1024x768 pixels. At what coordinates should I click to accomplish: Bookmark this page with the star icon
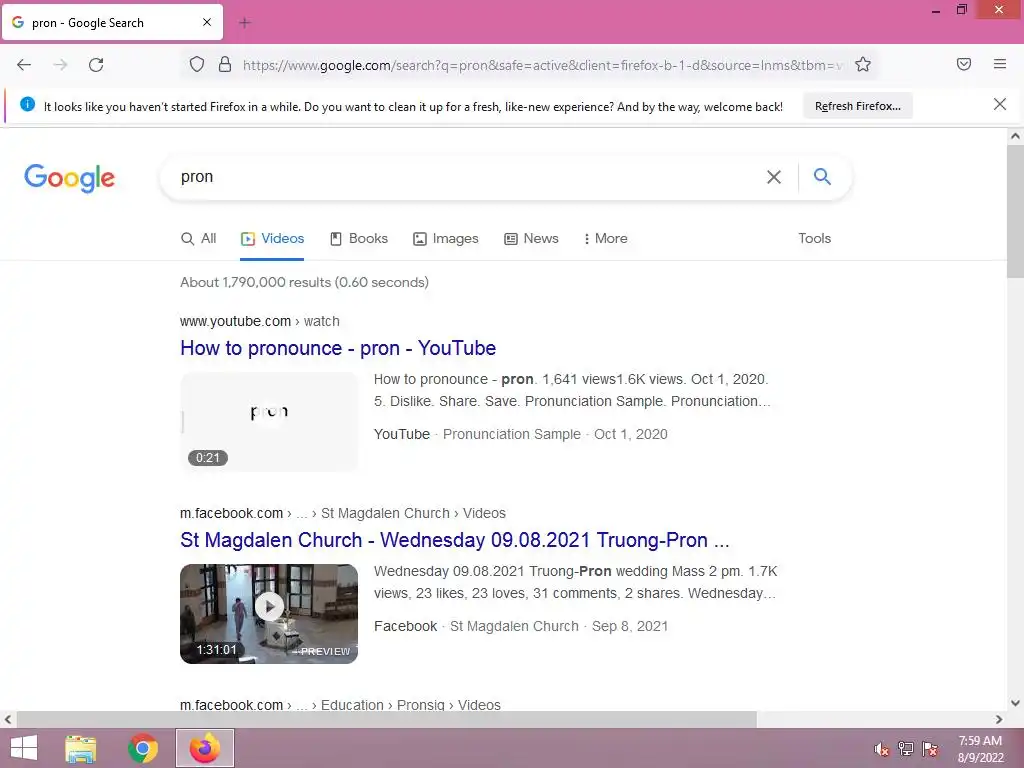(863, 65)
